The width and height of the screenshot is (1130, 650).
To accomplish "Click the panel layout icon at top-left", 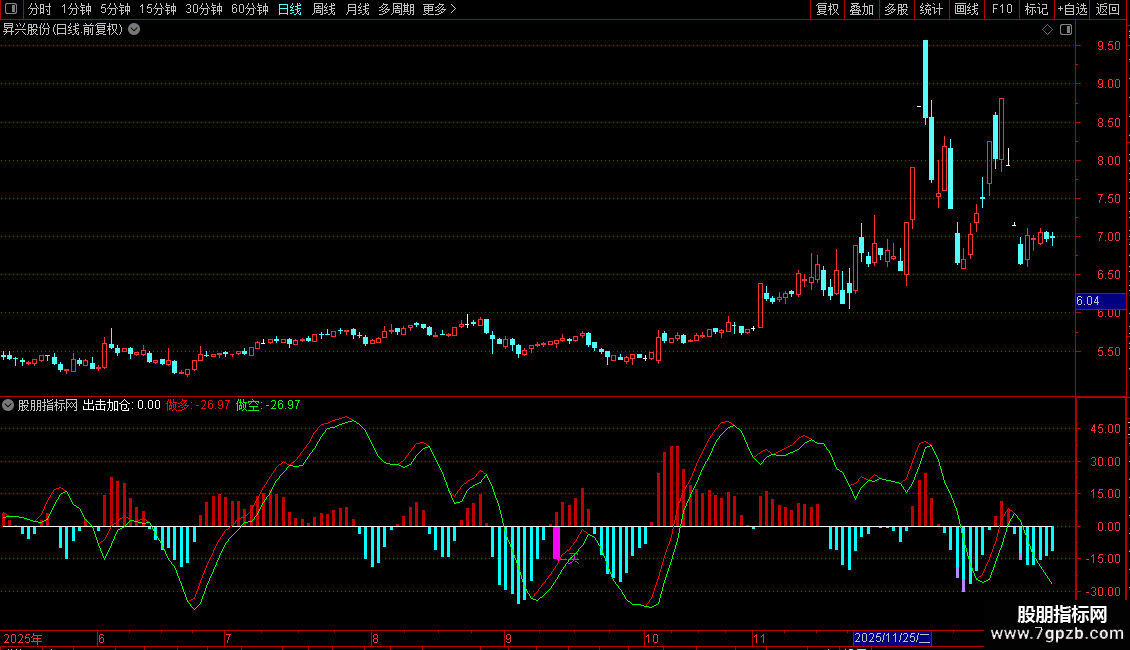I will pyautogui.click(x=11, y=9).
